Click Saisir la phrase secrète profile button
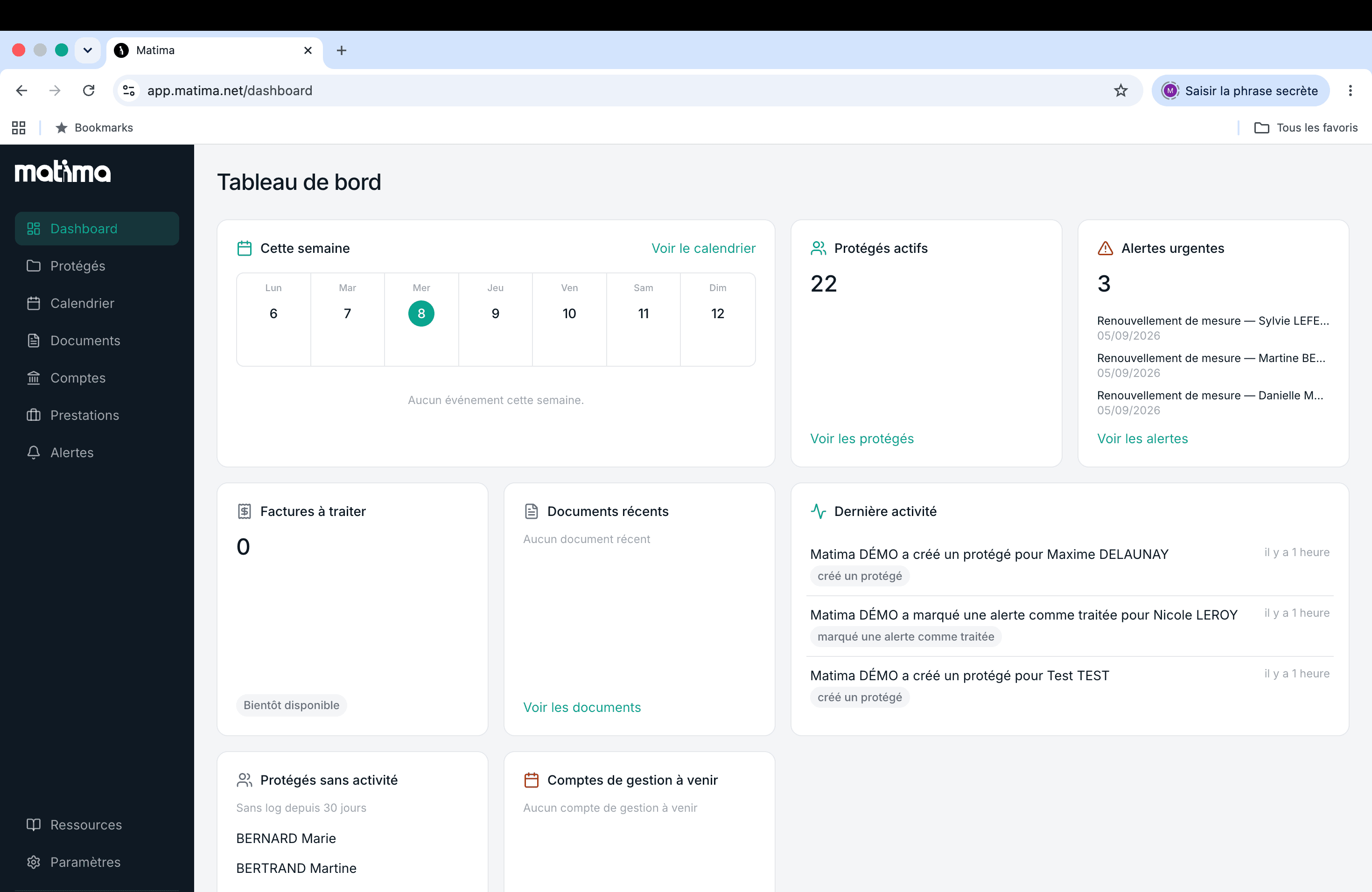 coord(1240,91)
